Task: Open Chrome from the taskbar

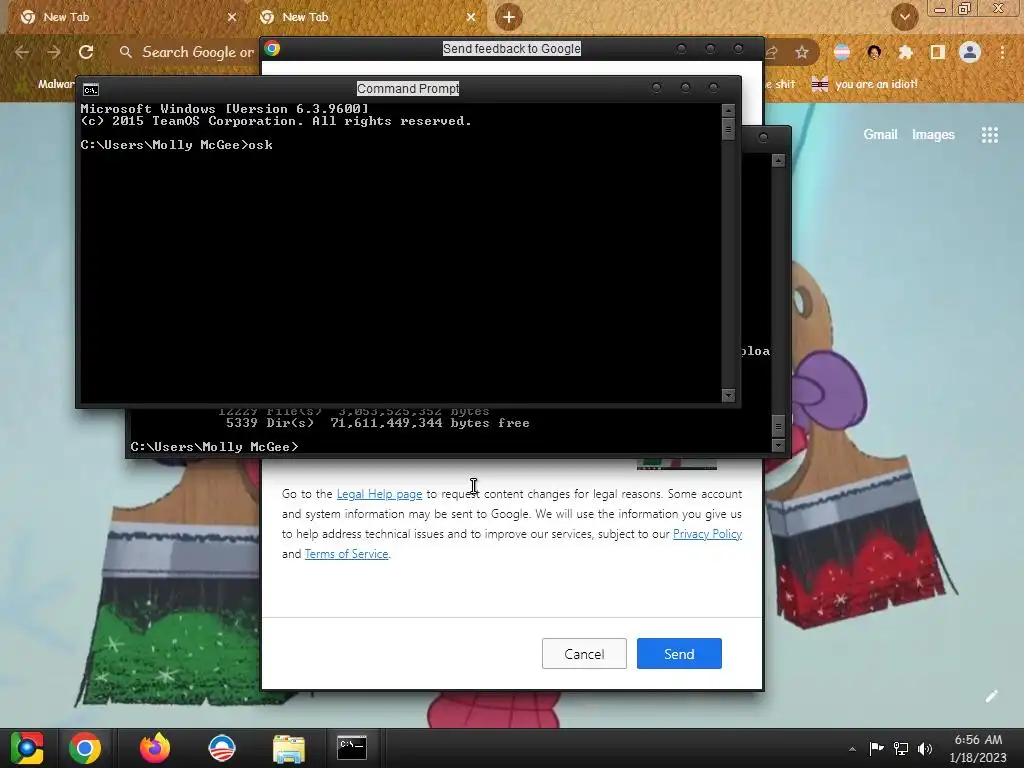Action: [x=85, y=748]
